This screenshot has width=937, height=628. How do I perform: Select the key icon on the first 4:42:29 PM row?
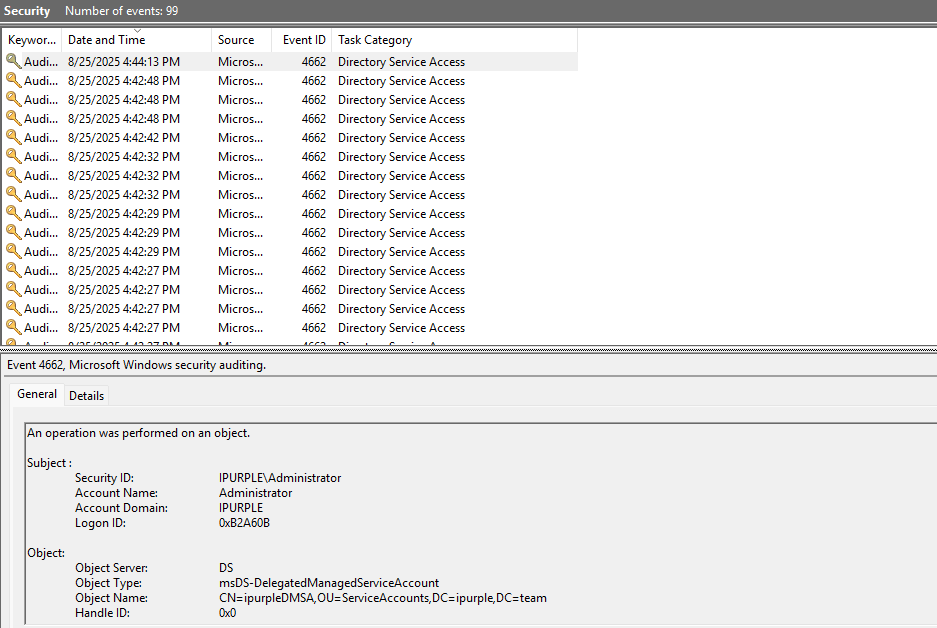click(x=13, y=213)
